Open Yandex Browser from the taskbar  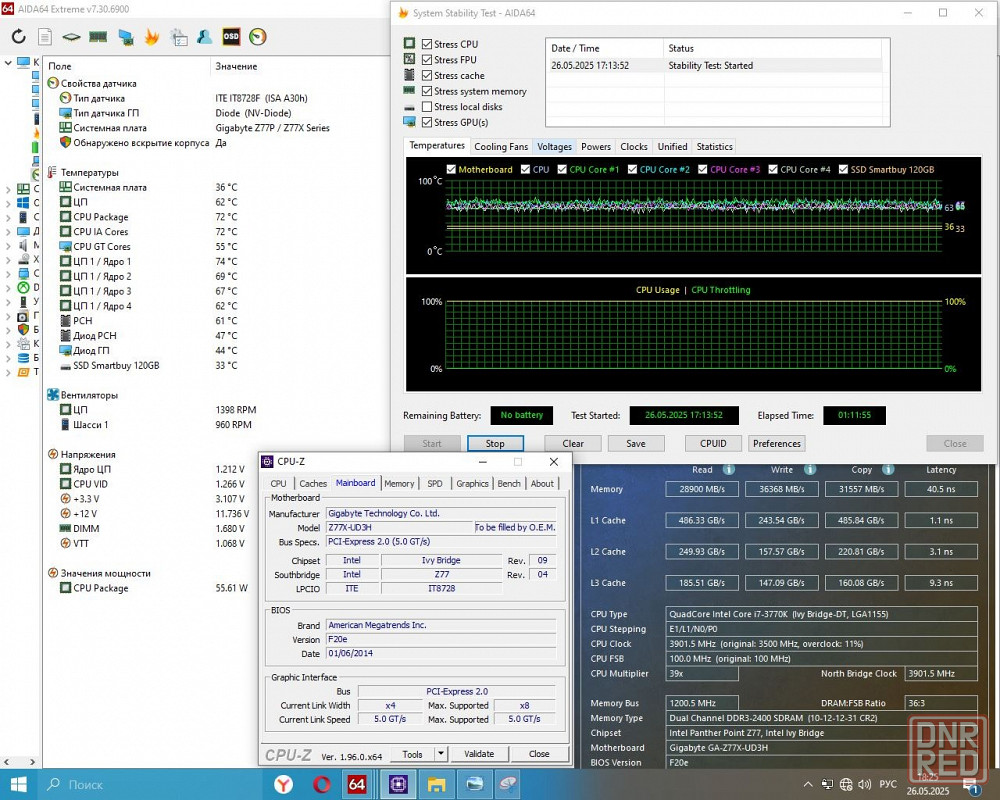[x=283, y=784]
